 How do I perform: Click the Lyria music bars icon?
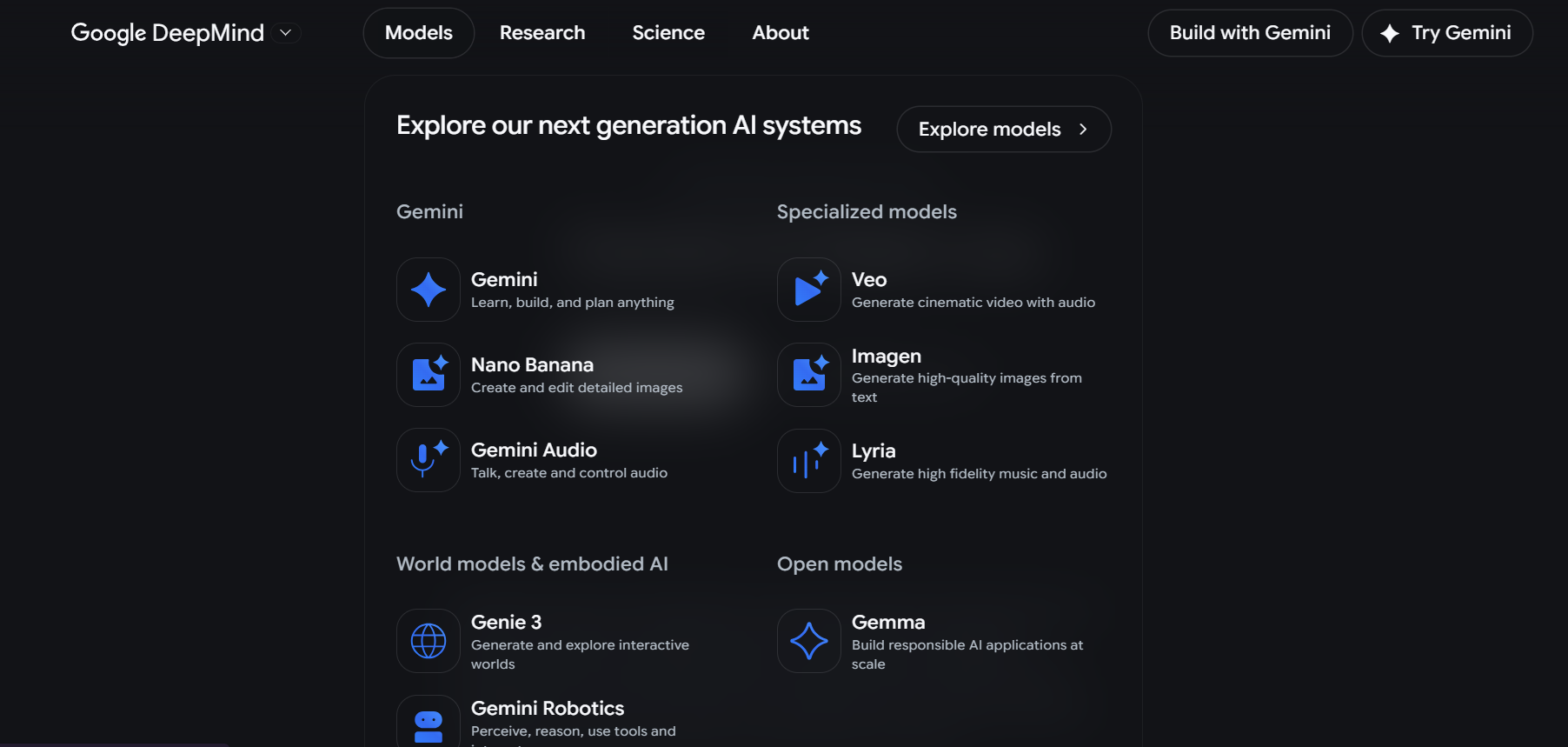[x=809, y=461]
